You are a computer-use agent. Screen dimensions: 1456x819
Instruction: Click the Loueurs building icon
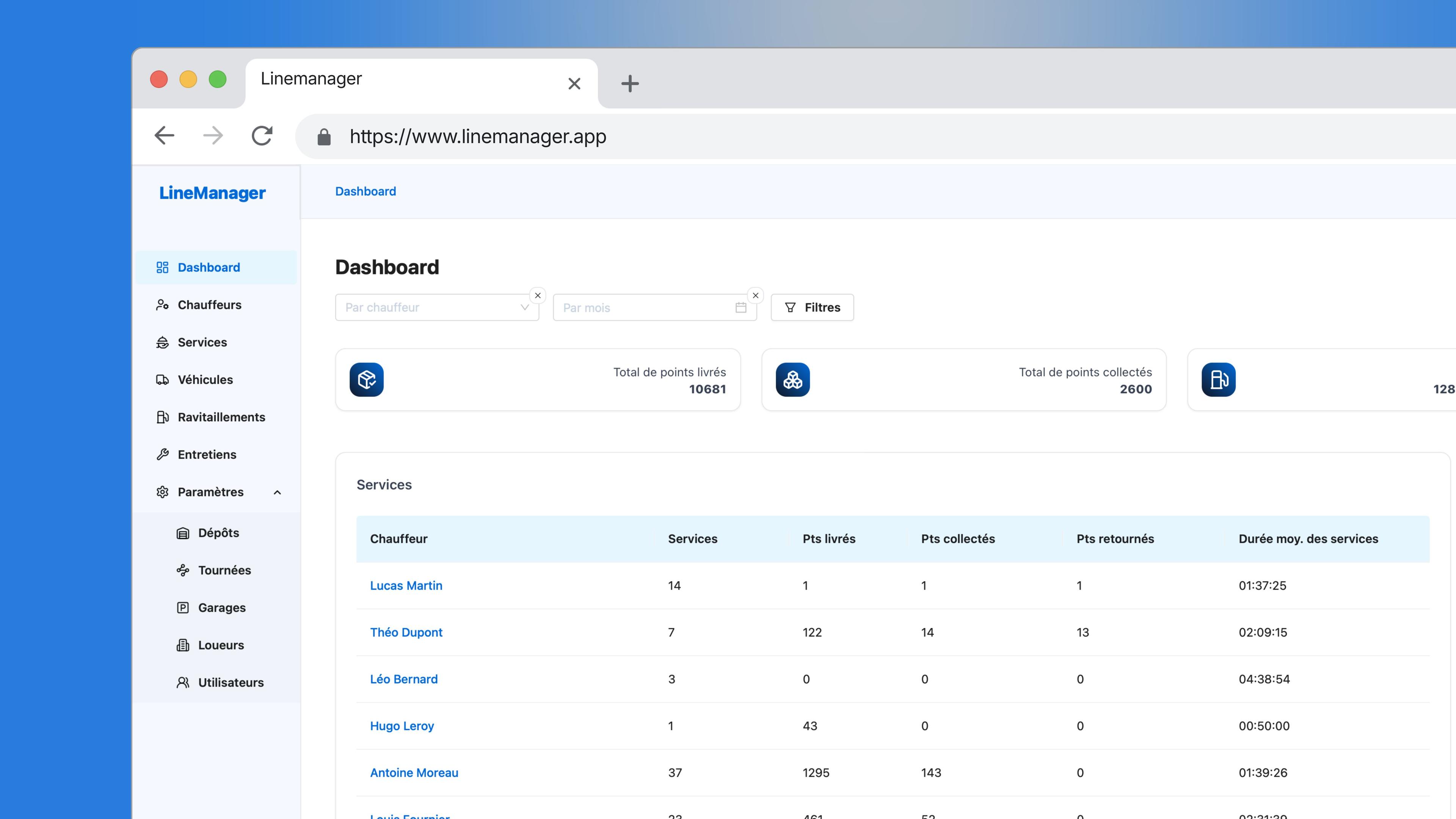coord(182,645)
